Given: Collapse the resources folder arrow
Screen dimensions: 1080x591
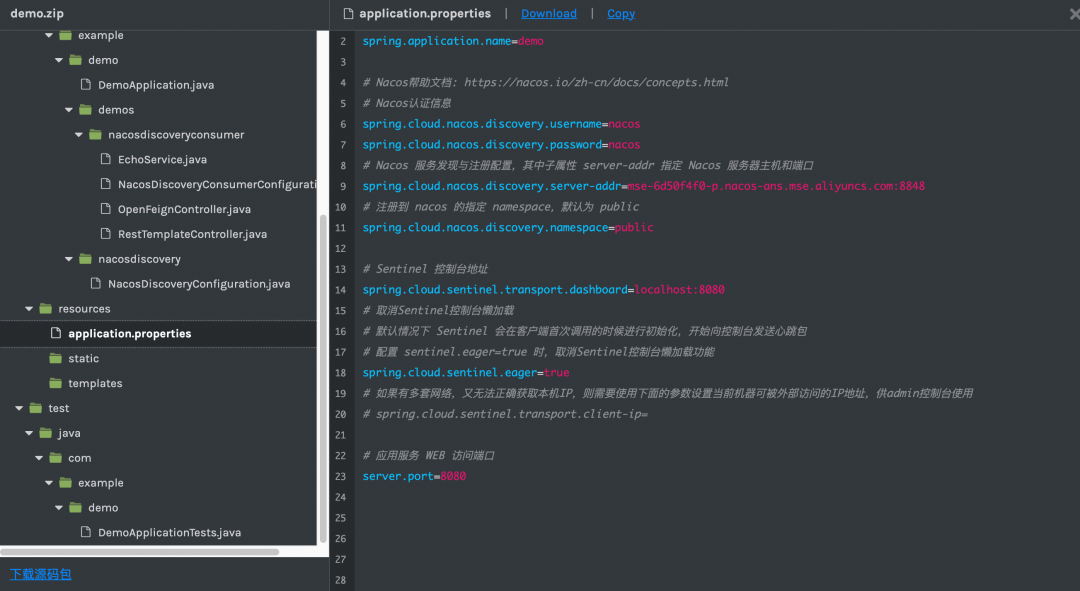Looking at the screenshot, I should click(x=29, y=309).
